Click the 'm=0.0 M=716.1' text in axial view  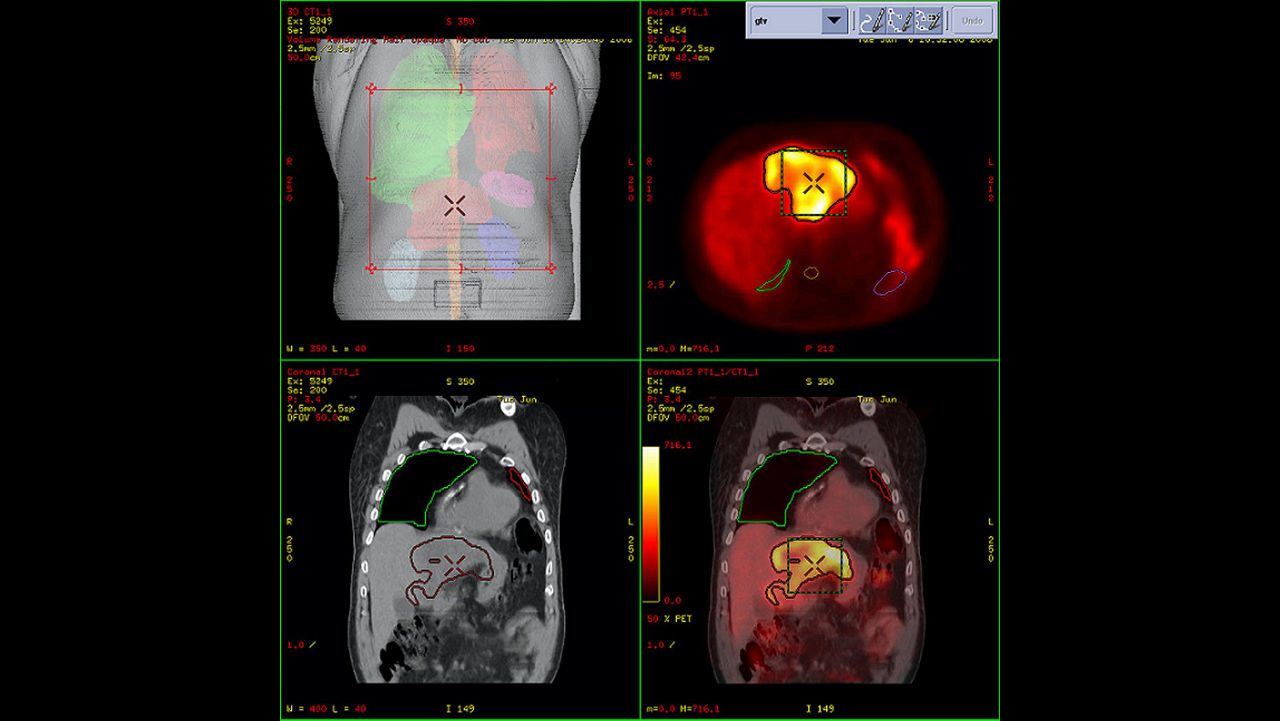point(685,348)
